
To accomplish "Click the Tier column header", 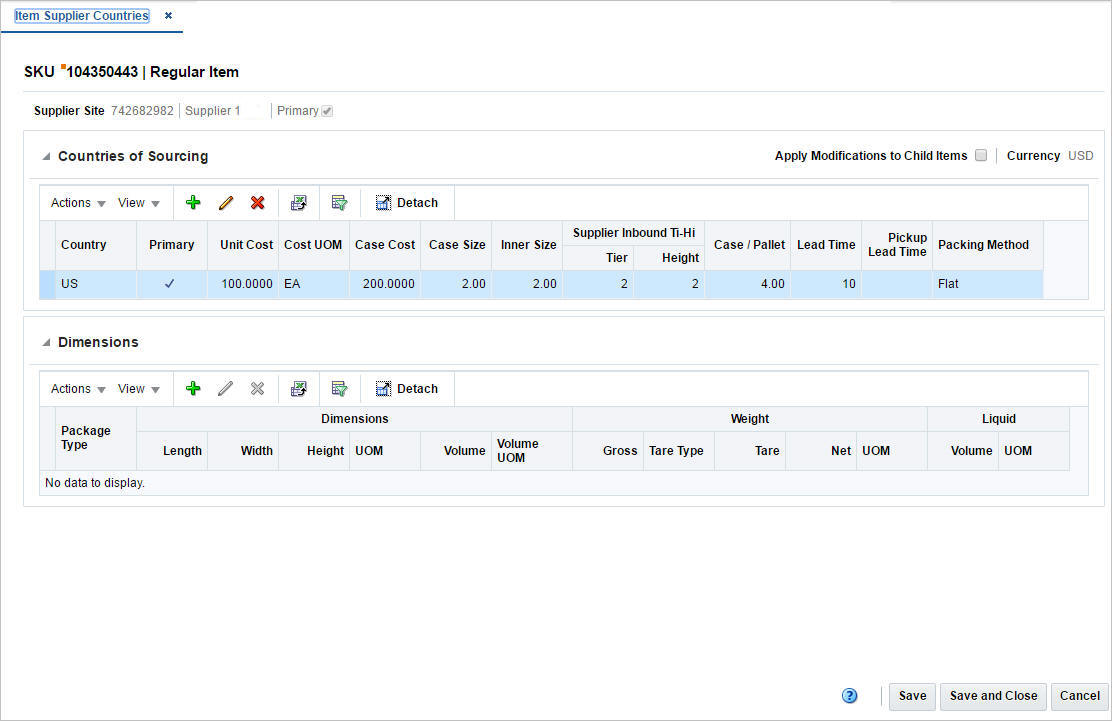I will click(x=598, y=257).
